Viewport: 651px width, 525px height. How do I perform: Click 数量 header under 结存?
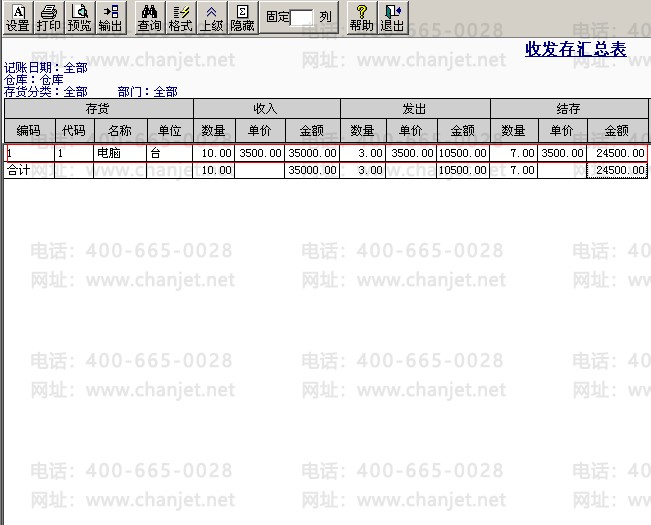pyautogui.click(x=514, y=131)
